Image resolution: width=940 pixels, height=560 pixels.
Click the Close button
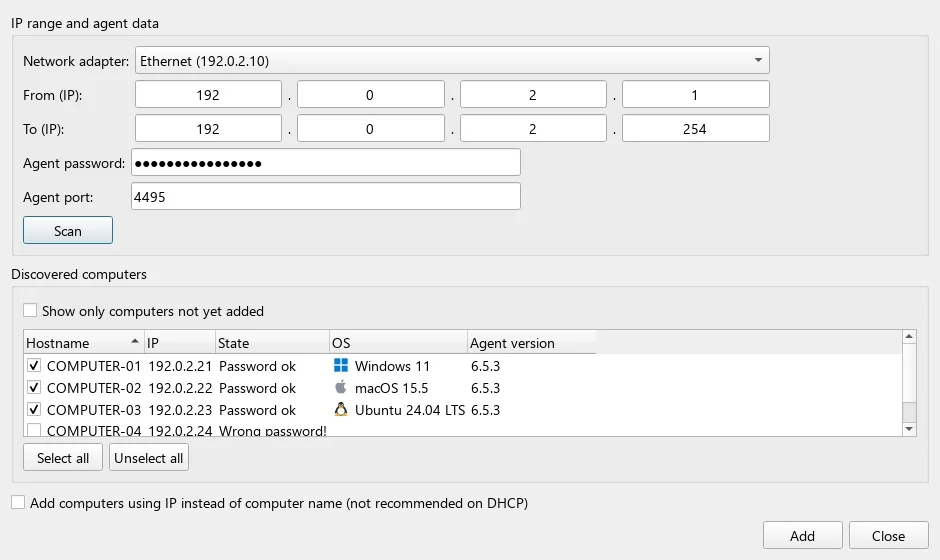click(888, 535)
